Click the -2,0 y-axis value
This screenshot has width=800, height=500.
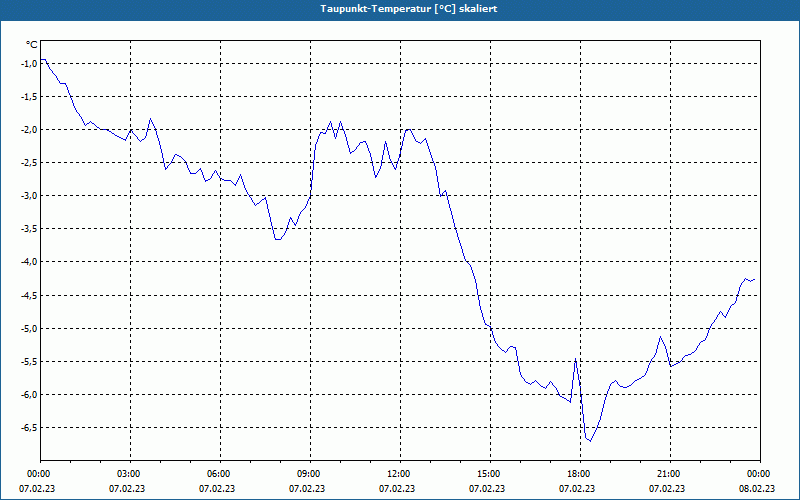[x=29, y=130]
